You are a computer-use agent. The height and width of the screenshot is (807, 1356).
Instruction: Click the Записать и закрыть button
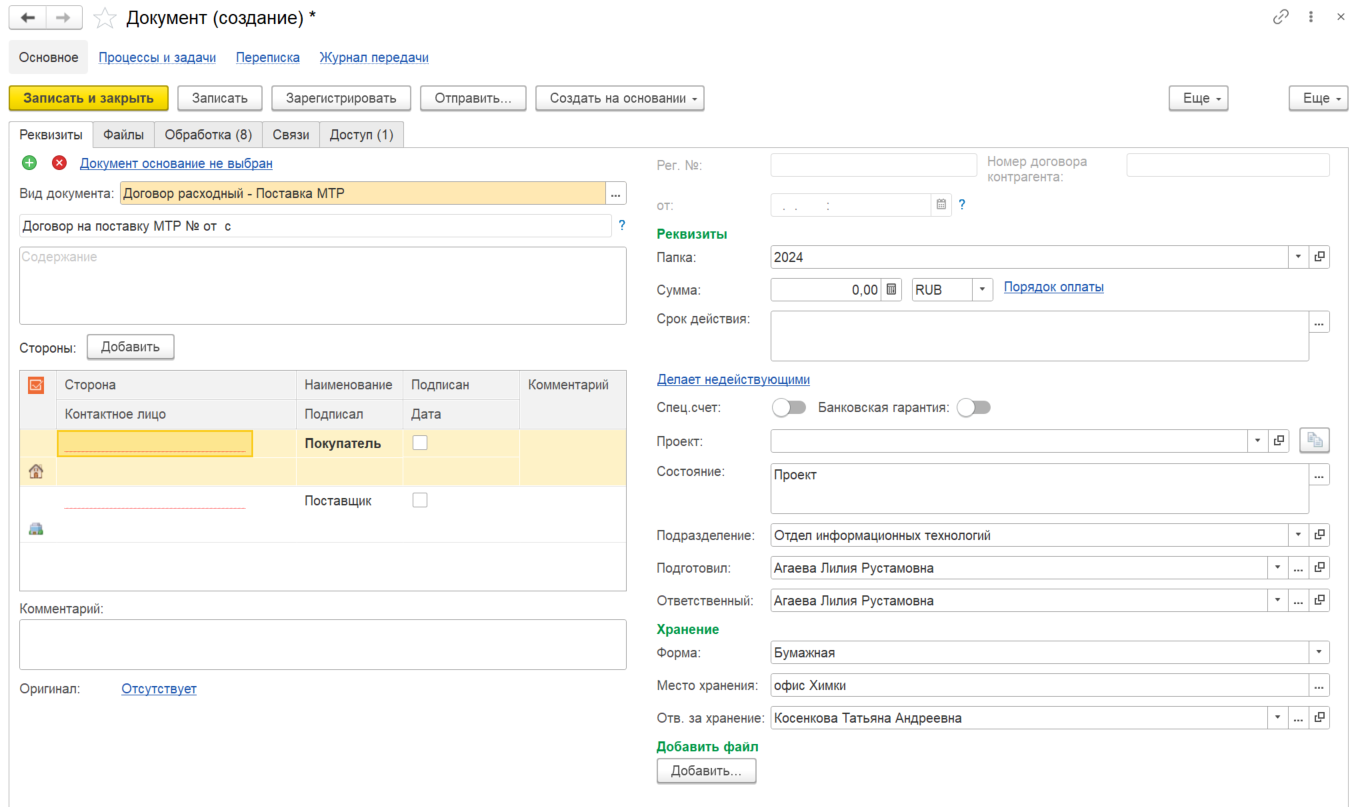89,98
